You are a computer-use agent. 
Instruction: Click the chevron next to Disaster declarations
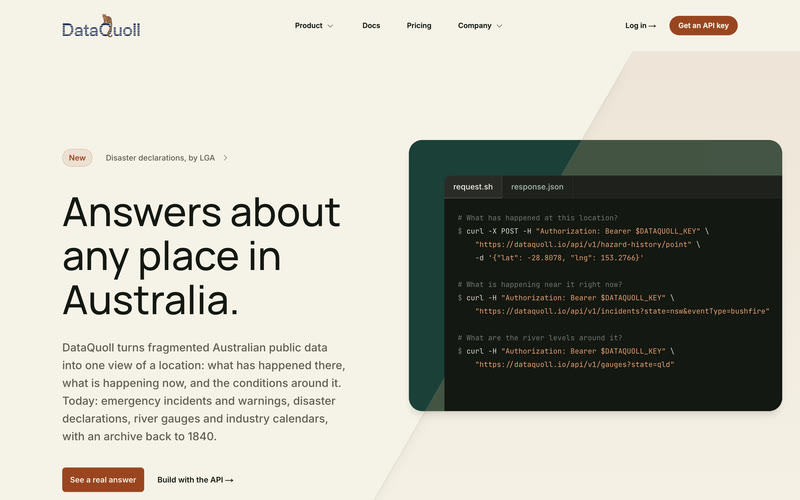[x=226, y=158]
